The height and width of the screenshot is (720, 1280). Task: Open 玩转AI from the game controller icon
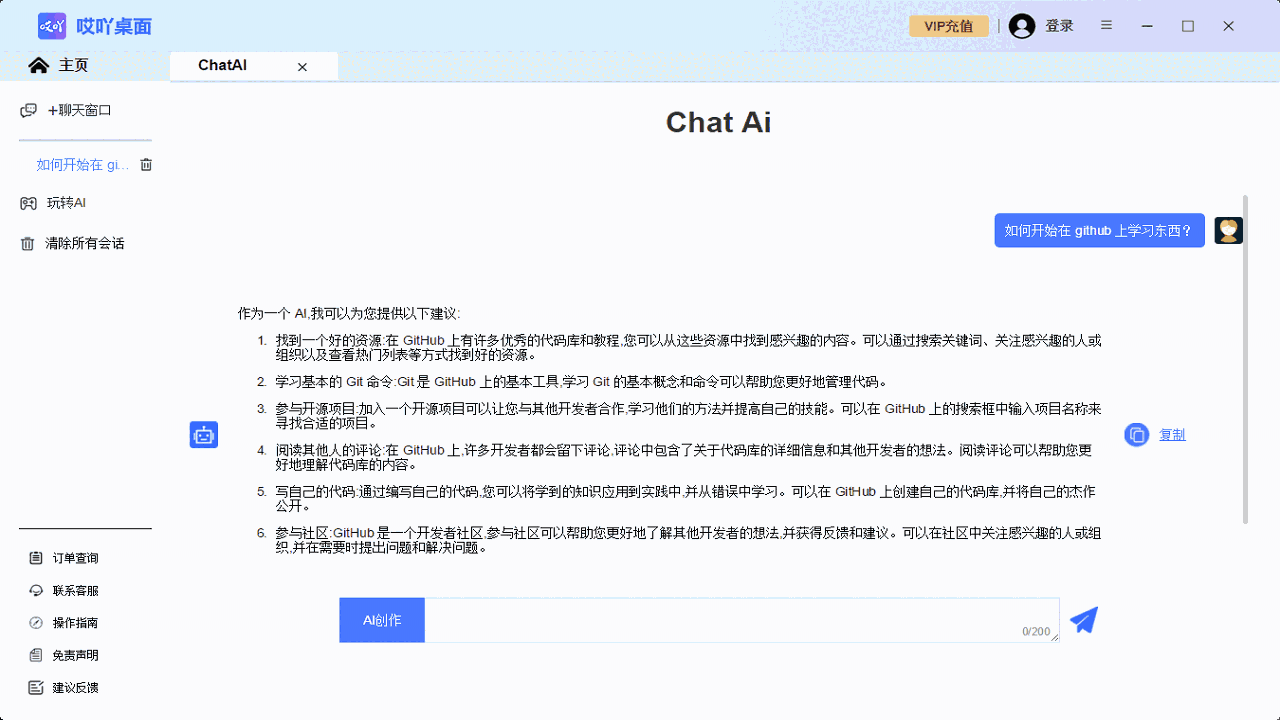point(27,203)
